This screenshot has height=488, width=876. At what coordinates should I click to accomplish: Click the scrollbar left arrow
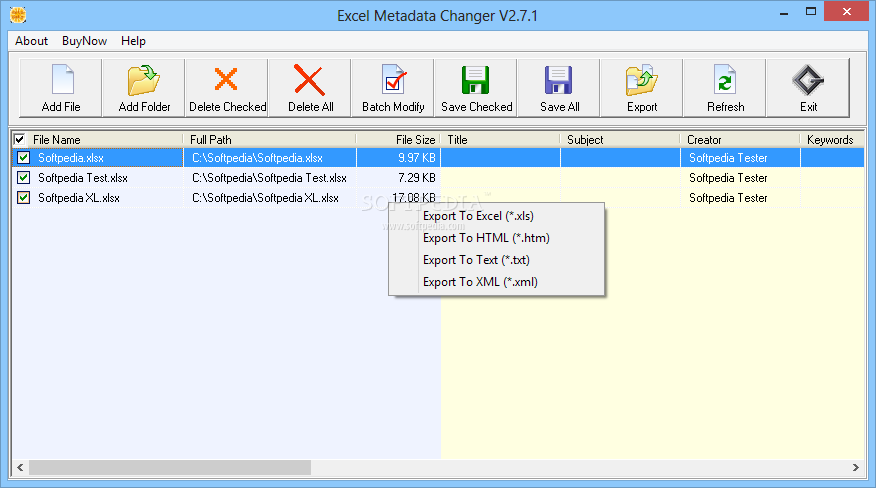pyautogui.click(x=20, y=467)
